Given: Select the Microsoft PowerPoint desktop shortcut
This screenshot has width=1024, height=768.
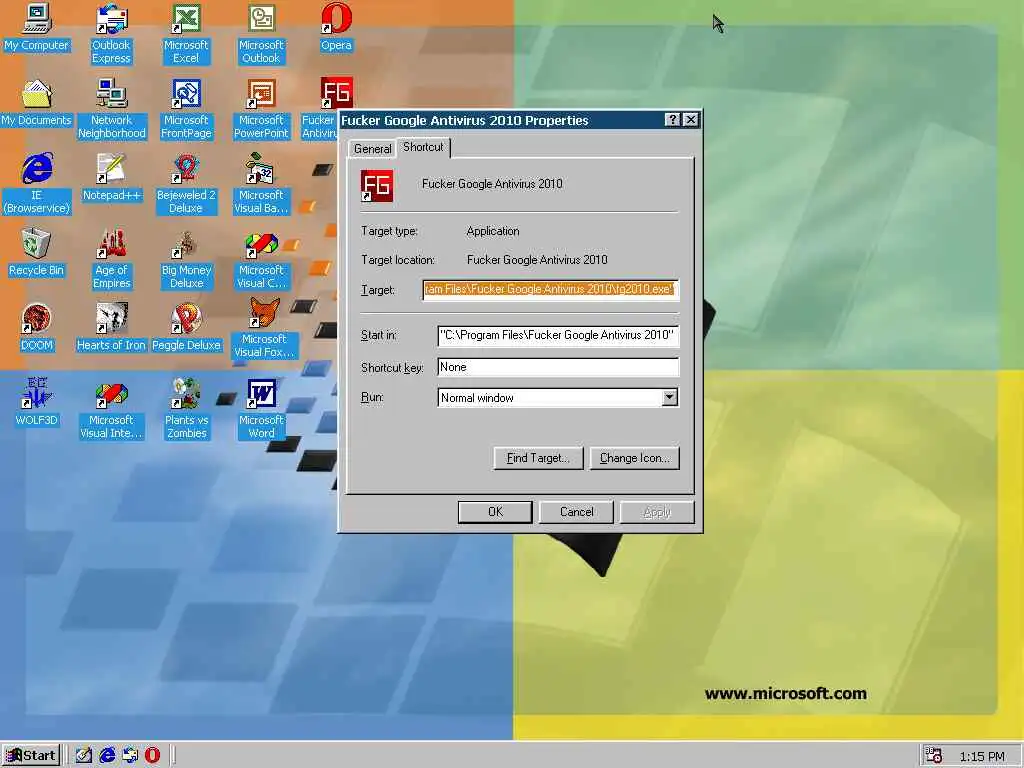Looking at the screenshot, I should coord(261,109).
